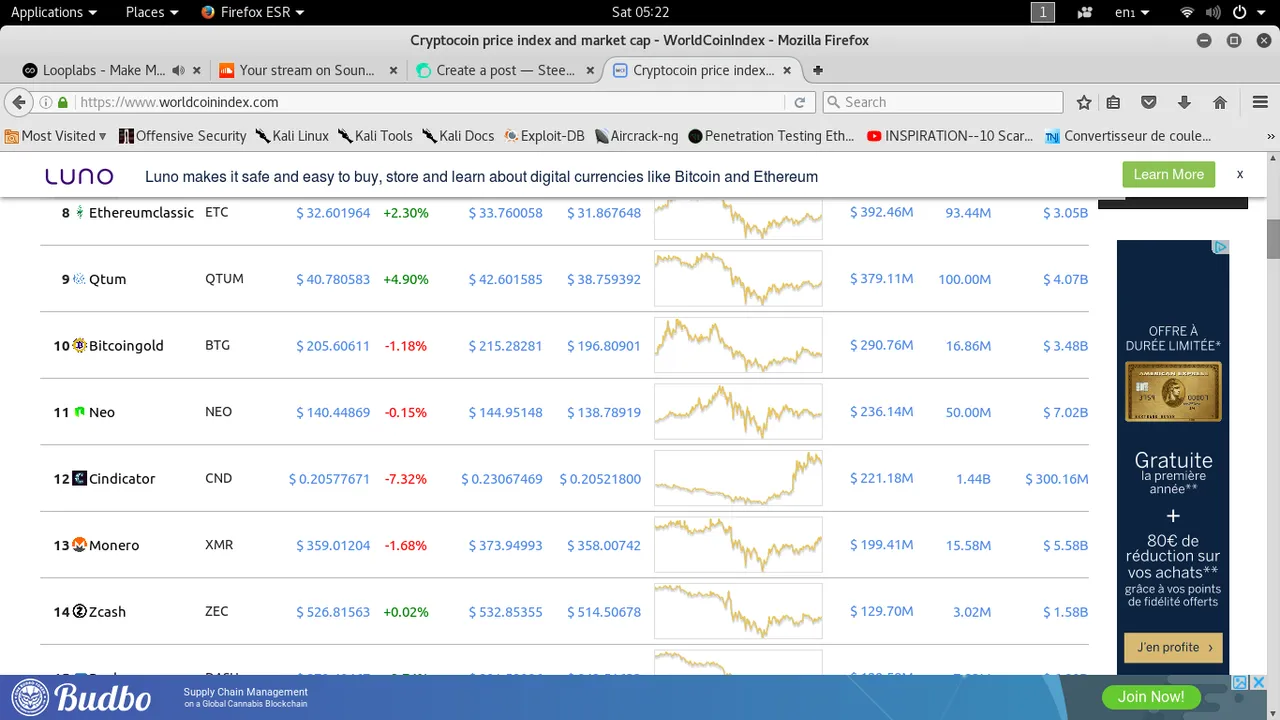Close the Budbo bottom ad banner

click(x=1259, y=683)
